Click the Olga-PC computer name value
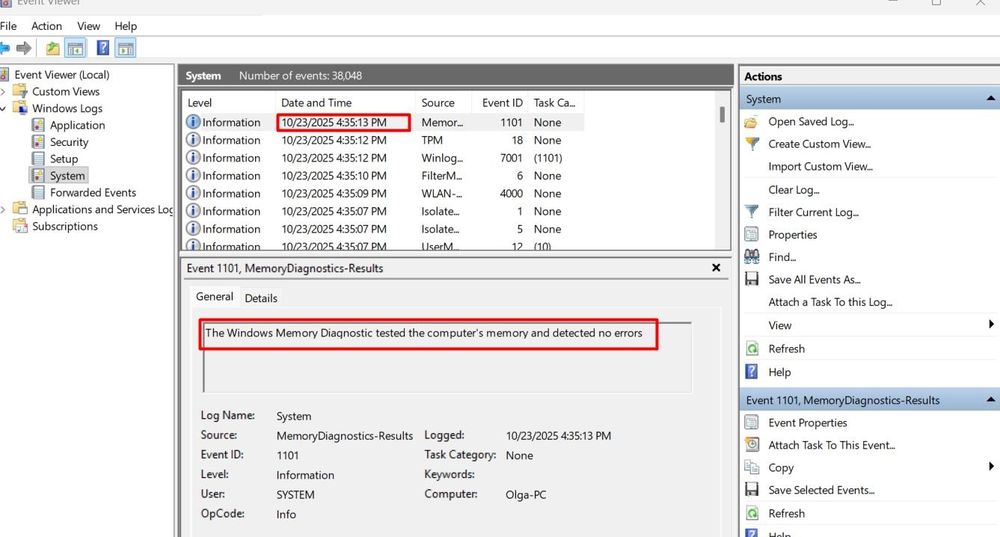This screenshot has height=537, width=1000. (526, 495)
